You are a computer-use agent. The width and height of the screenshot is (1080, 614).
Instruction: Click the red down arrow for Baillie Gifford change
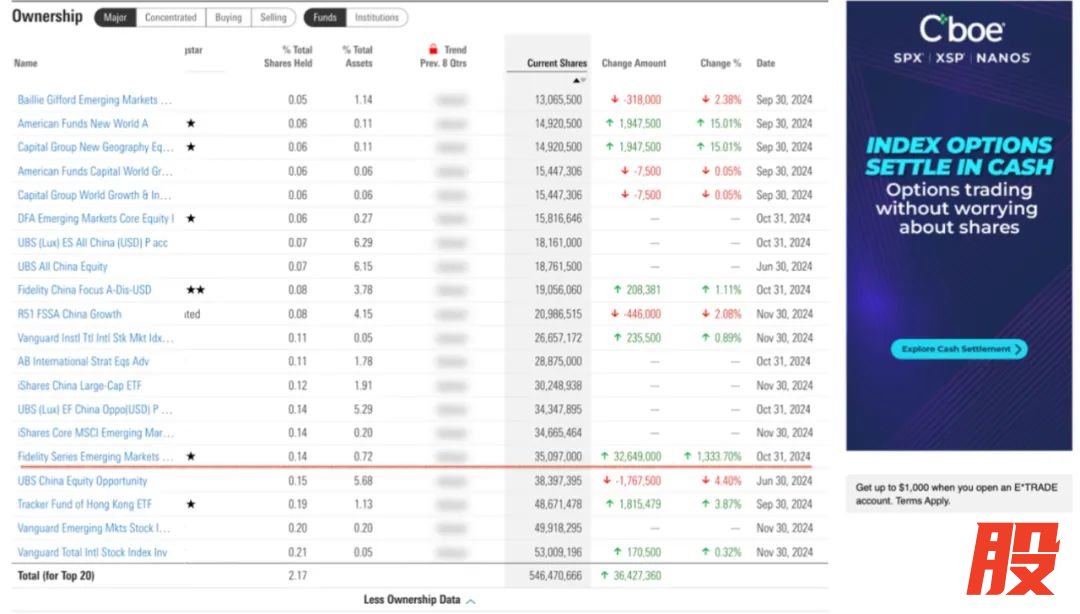615,100
